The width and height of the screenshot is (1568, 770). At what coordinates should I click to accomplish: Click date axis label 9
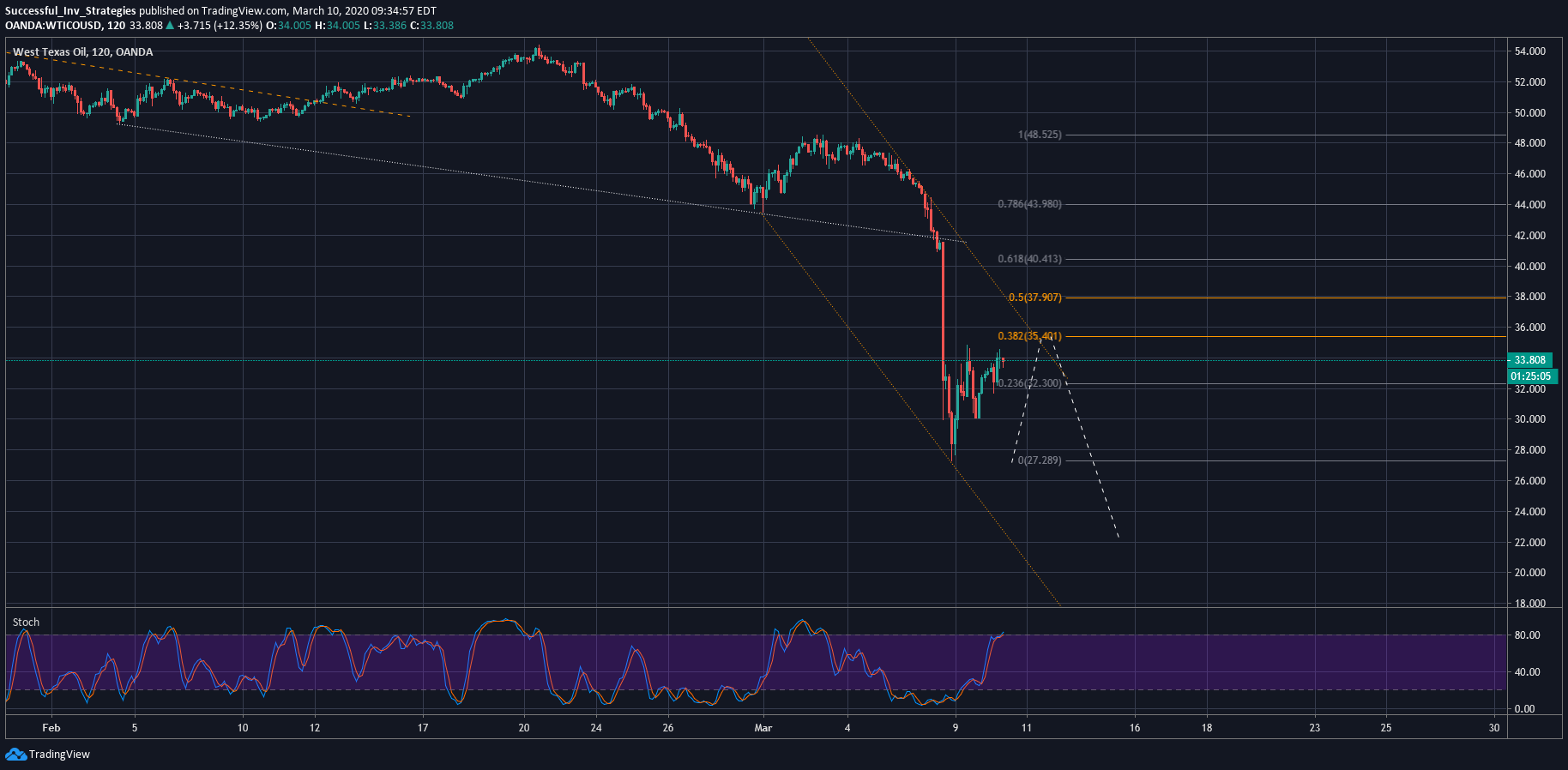956,728
